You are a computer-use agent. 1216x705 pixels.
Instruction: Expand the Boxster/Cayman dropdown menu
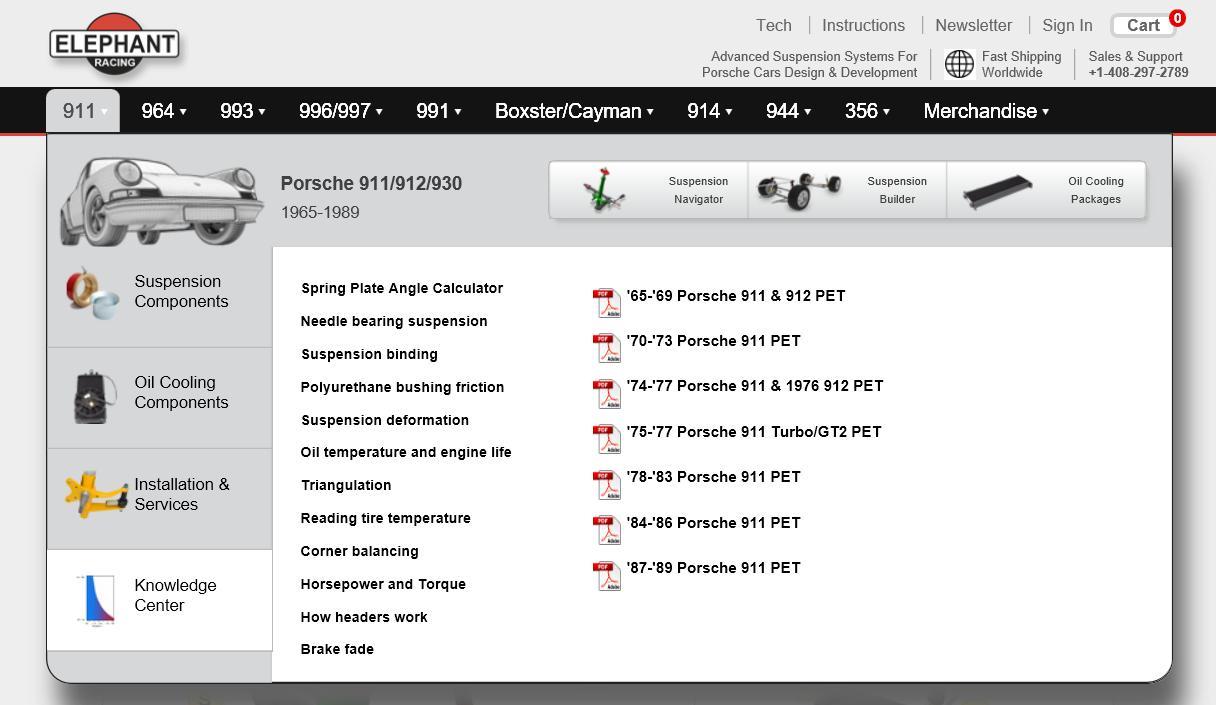click(574, 111)
